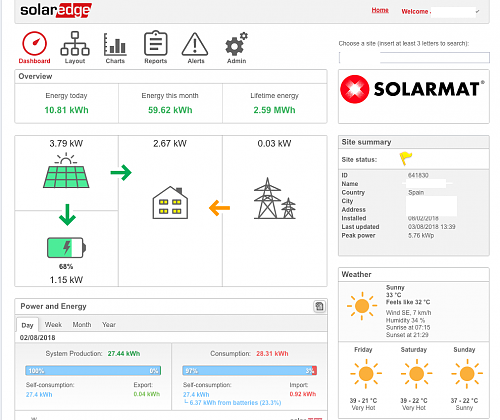Click the 3.79 kW solar power reading
The image size is (500, 420).
click(x=66, y=144)
